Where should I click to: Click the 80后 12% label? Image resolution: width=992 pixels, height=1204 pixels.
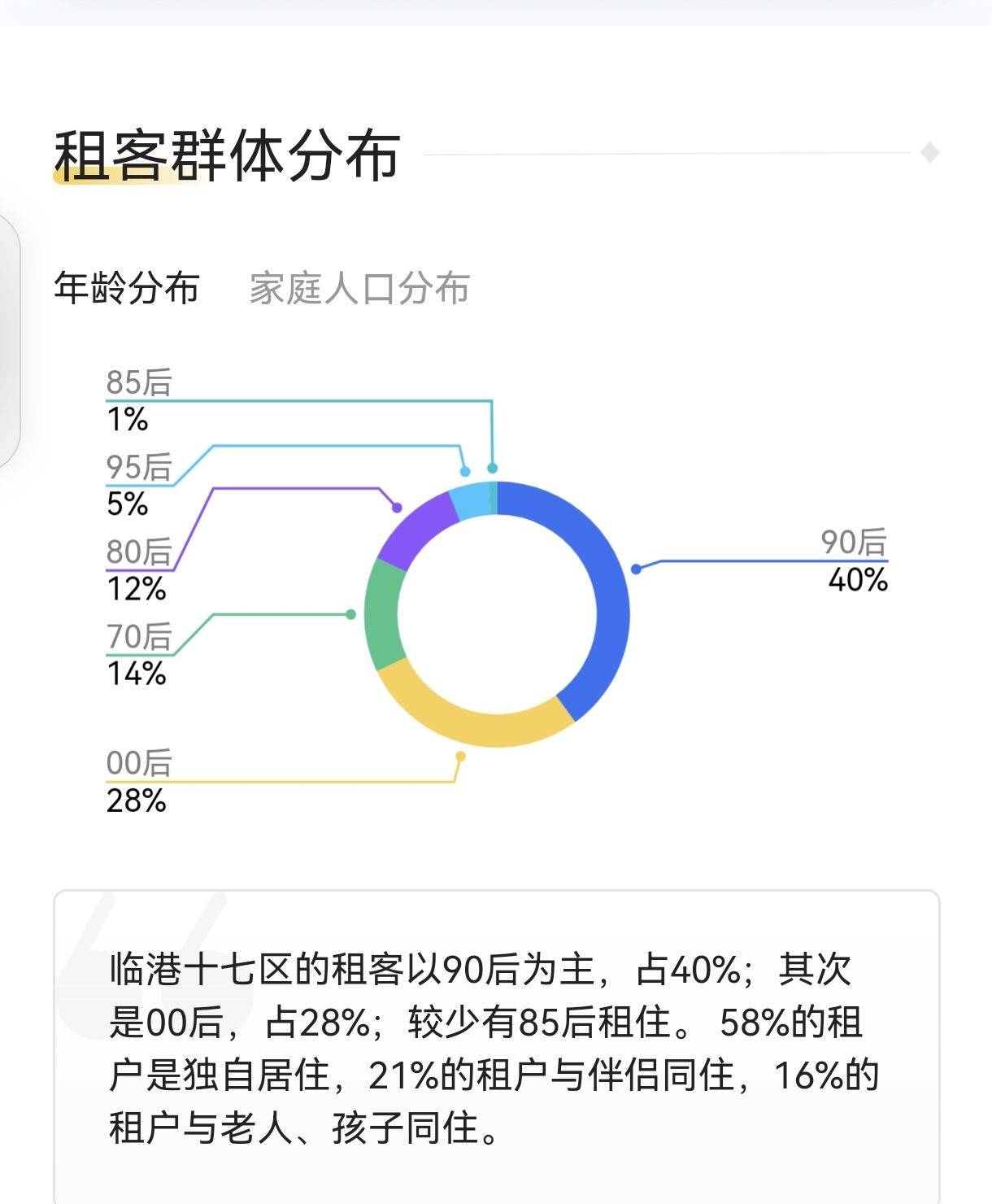[x=137, y=570]
